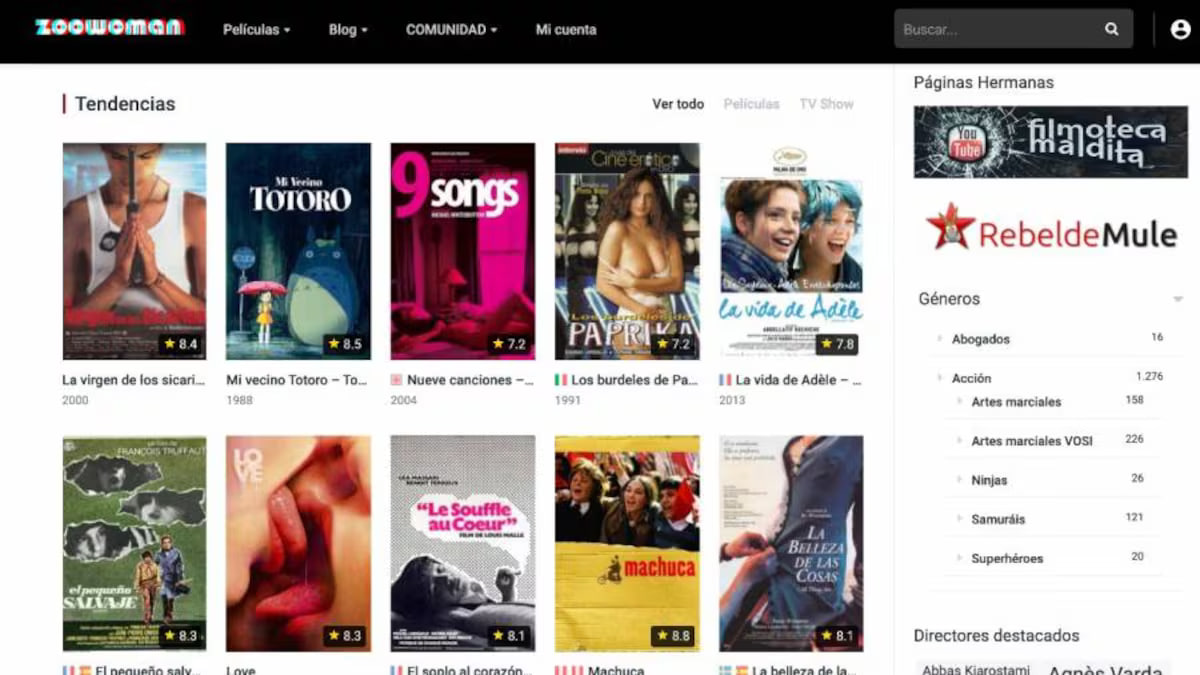Open the 9 Songs poster
Viewport: 1200px width, 675px height.
coord(462,251)
